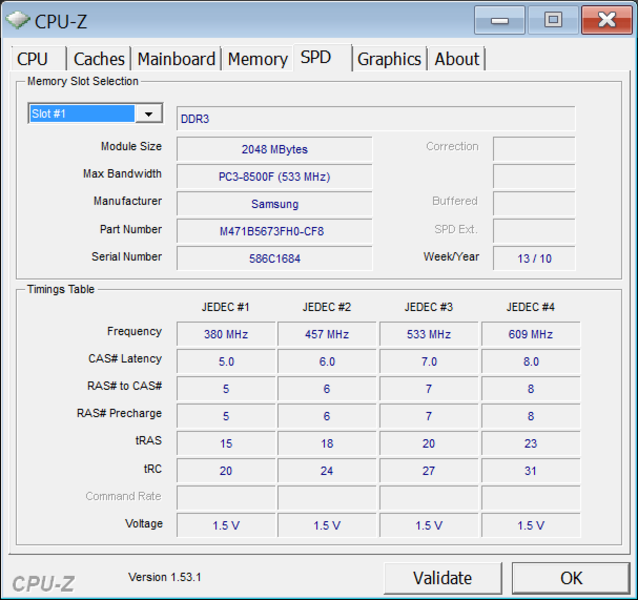The width and height of the screenshot is (638, 600).
Task: Click tRAS value 23
Action: coord(531,443)
